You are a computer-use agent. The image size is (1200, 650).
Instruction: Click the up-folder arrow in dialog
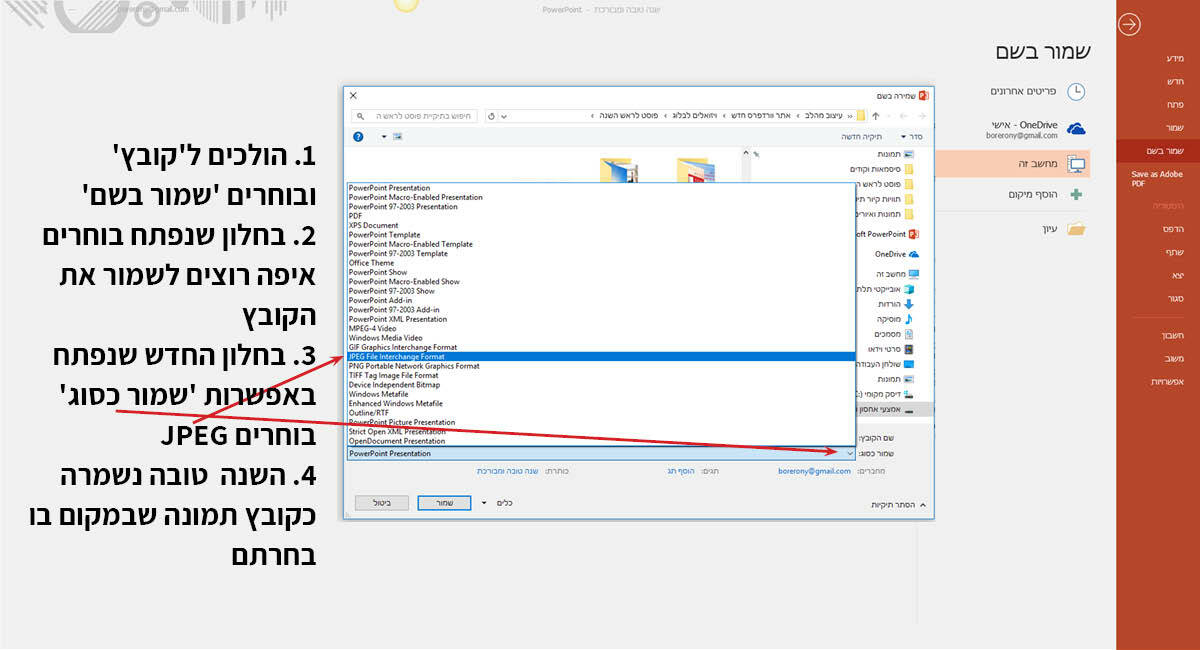coord(875,116)
